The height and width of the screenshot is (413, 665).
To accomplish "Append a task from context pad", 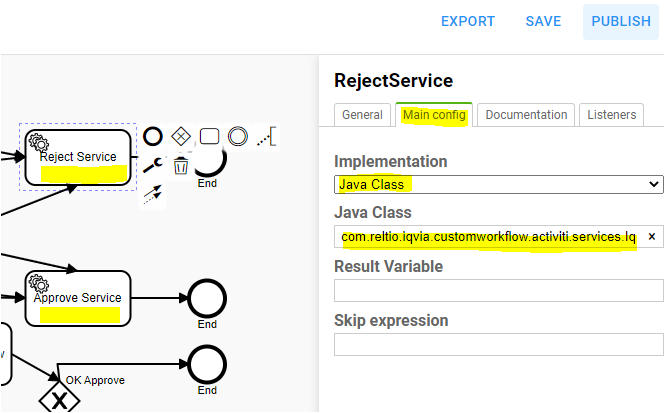I will [x=209, y=136].
